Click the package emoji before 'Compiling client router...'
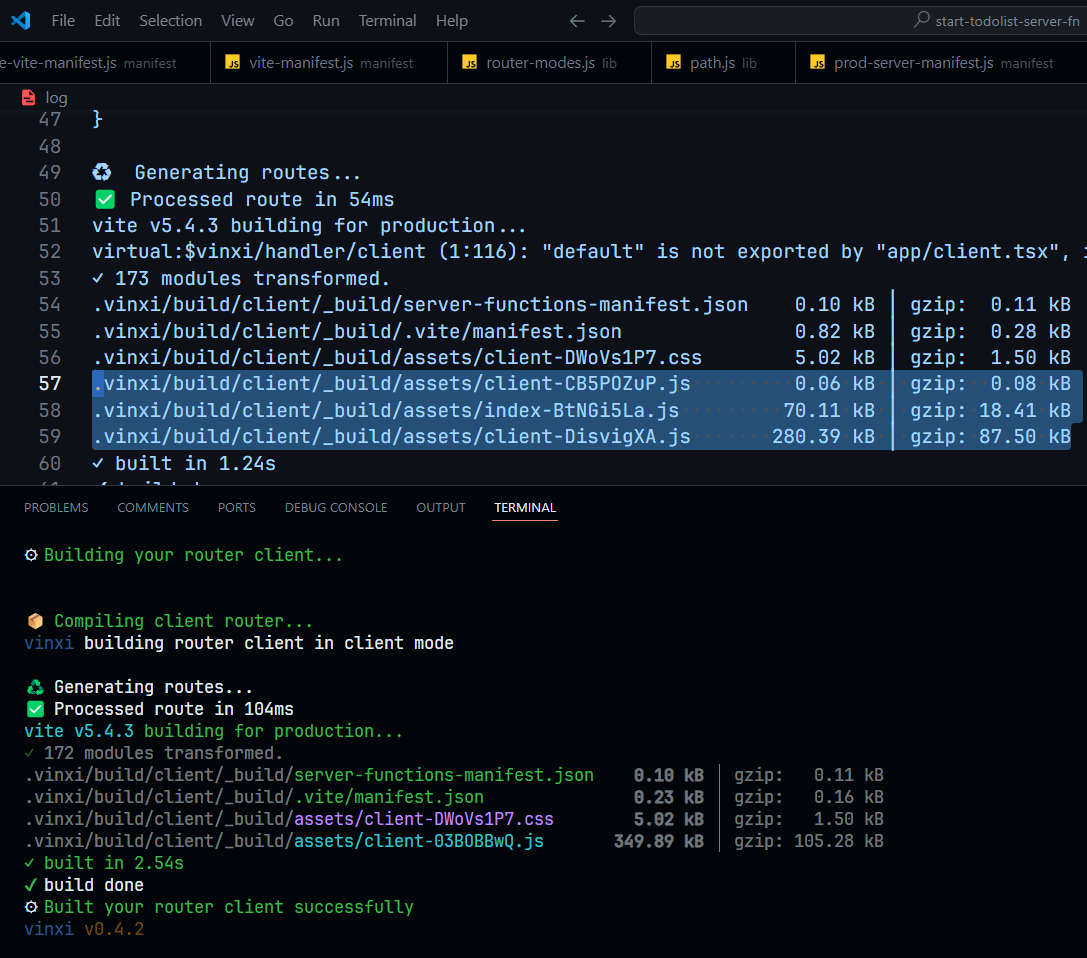This screenshot has height=958, width=1087. click(35, 621)
